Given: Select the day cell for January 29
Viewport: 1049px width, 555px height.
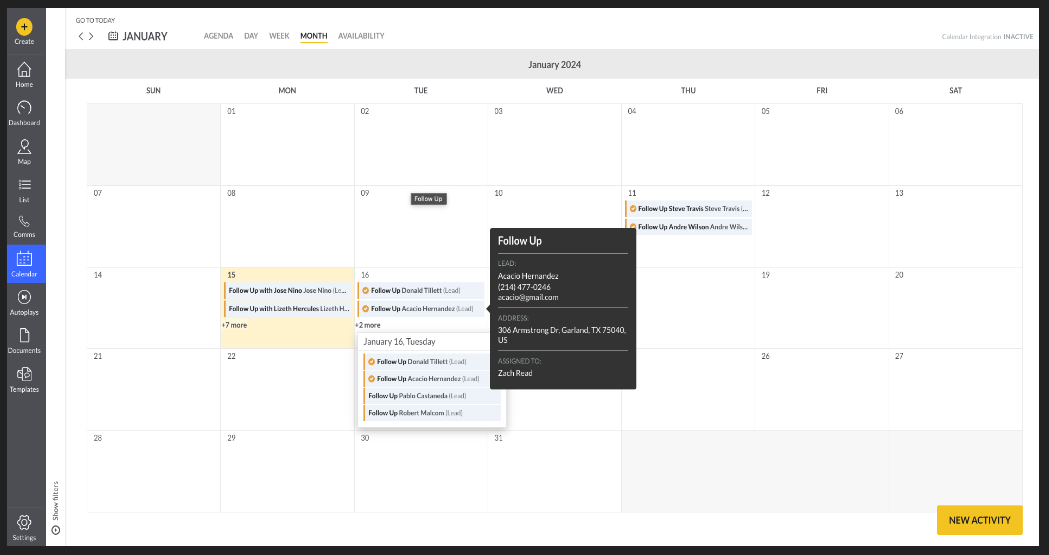Looking at the screenshot, I should coord(287,471).
